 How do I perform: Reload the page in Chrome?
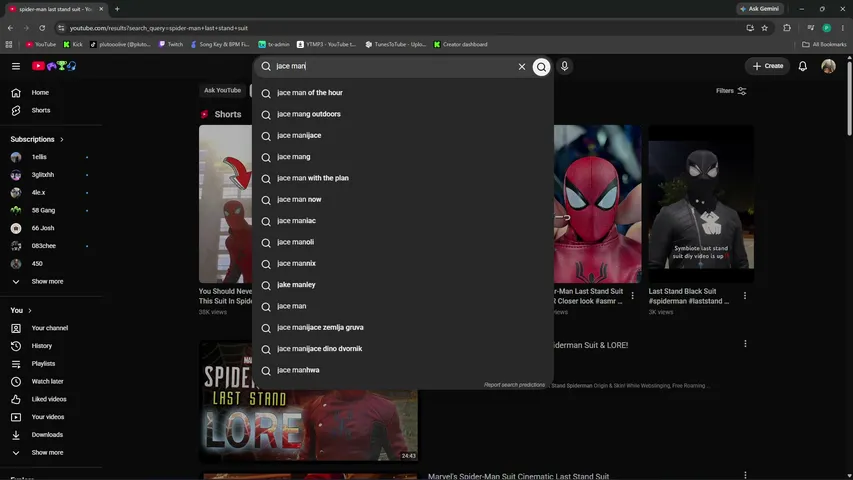[x=42, y=28]
